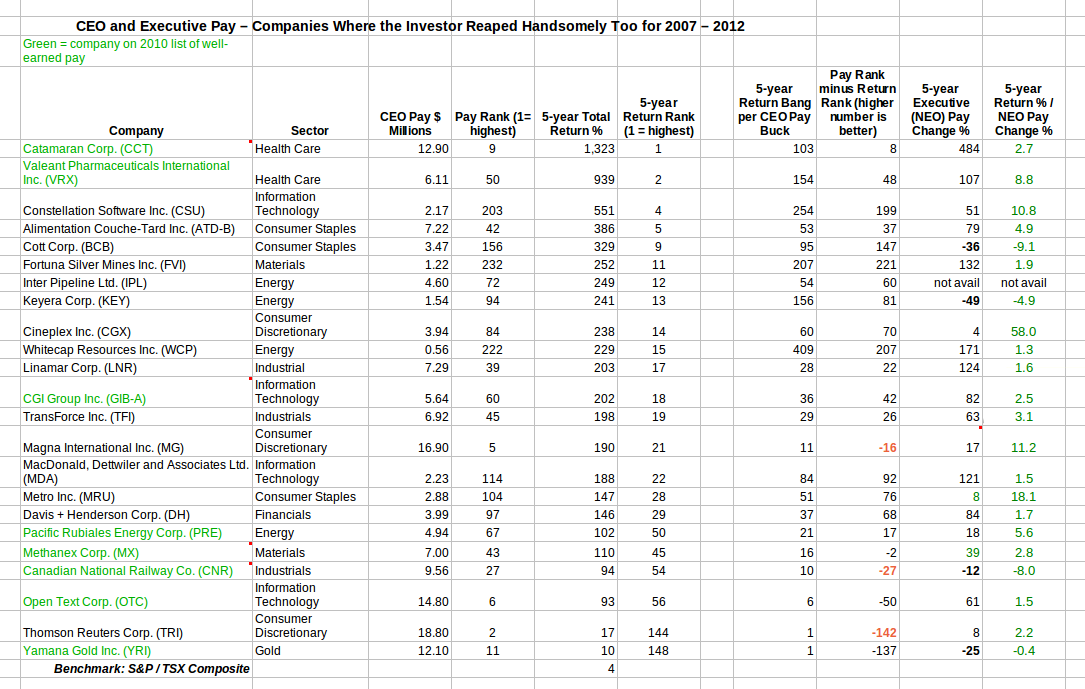Select Yamana's return rank value 148
Viewport: 1085px width, 689px height.
tap(658, 651)
